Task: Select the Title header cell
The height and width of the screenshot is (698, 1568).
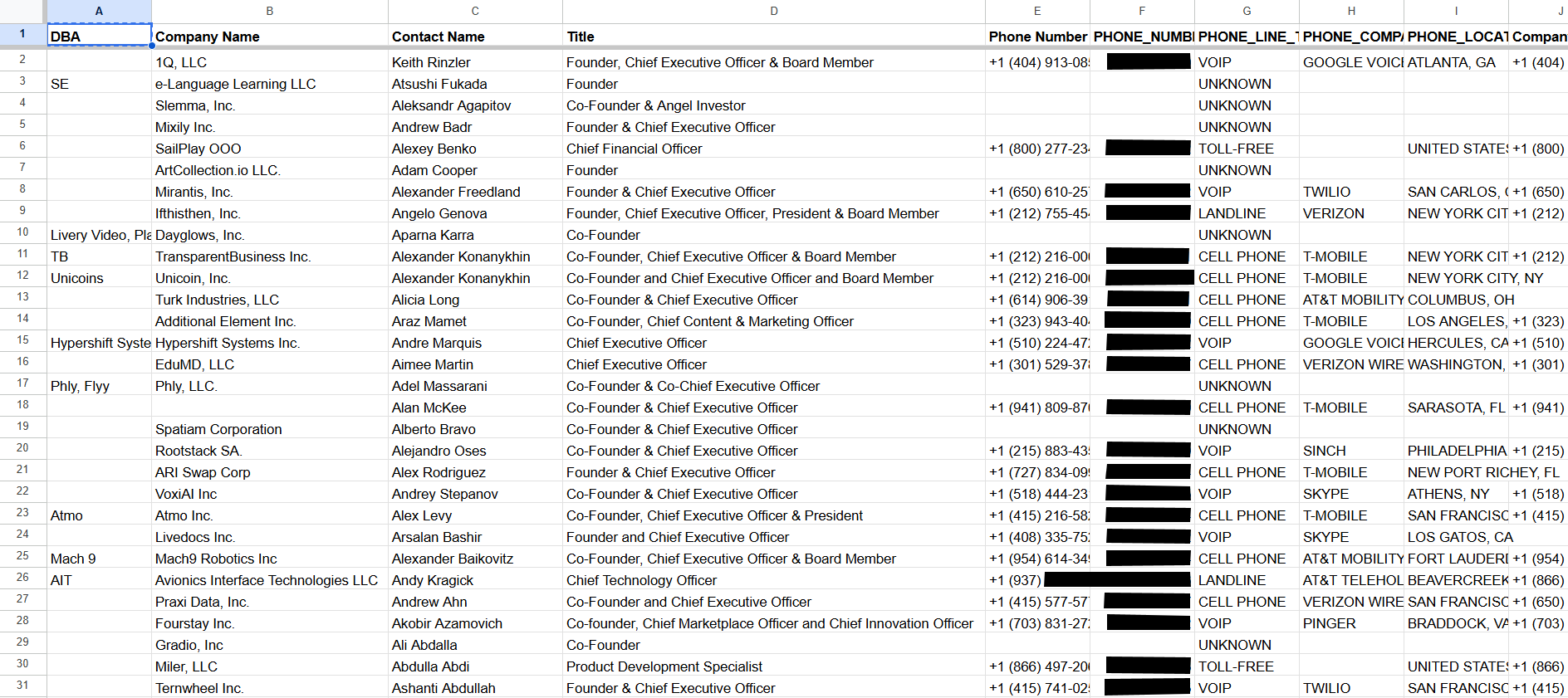Action: (773, 37)
